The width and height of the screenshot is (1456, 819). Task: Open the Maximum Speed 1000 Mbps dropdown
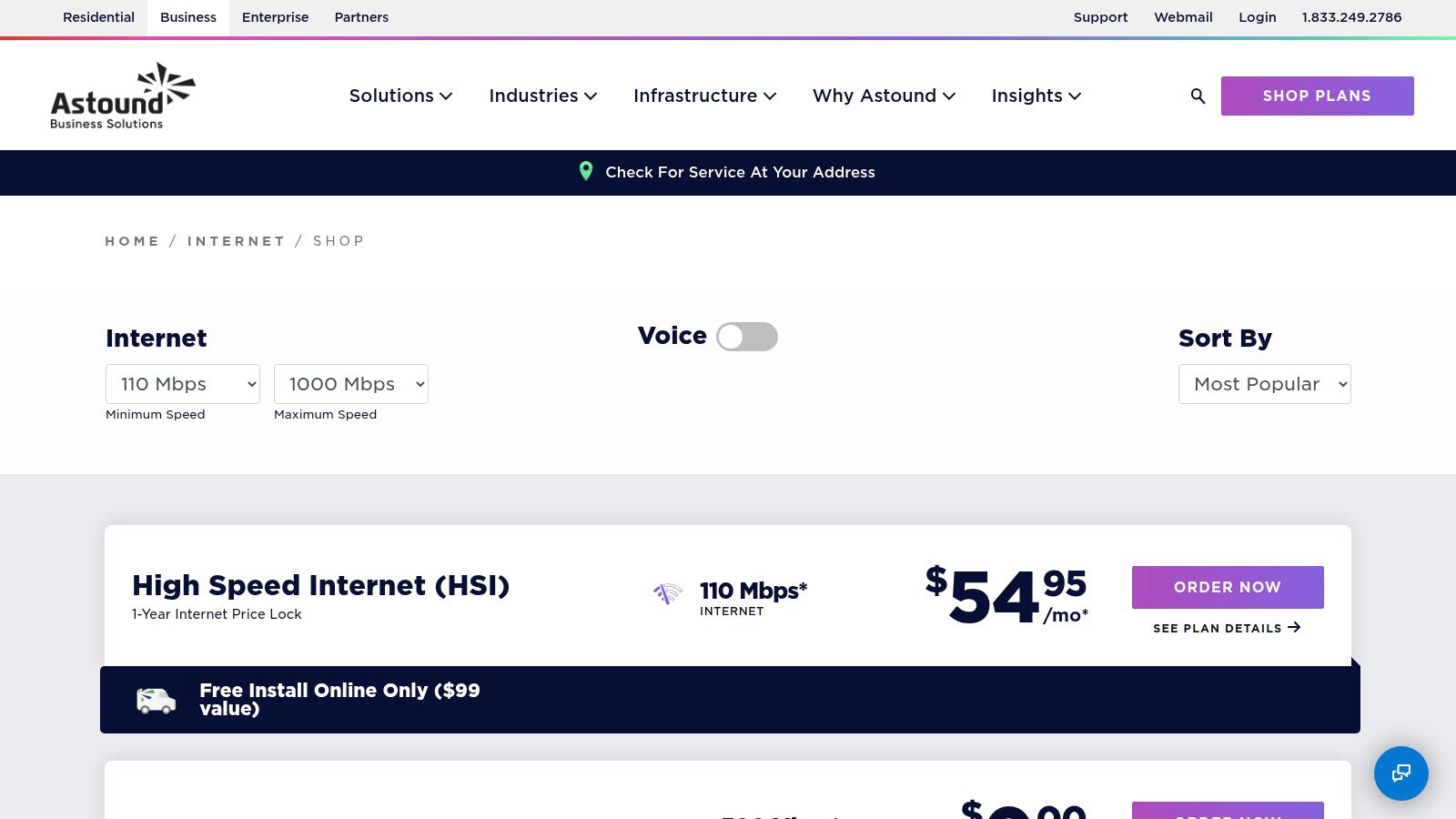351,384
